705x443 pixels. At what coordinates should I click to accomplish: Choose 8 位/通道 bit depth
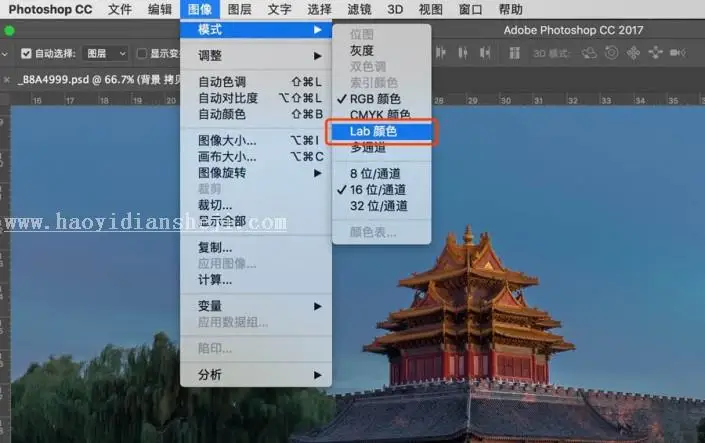click(x=381, y=174)
